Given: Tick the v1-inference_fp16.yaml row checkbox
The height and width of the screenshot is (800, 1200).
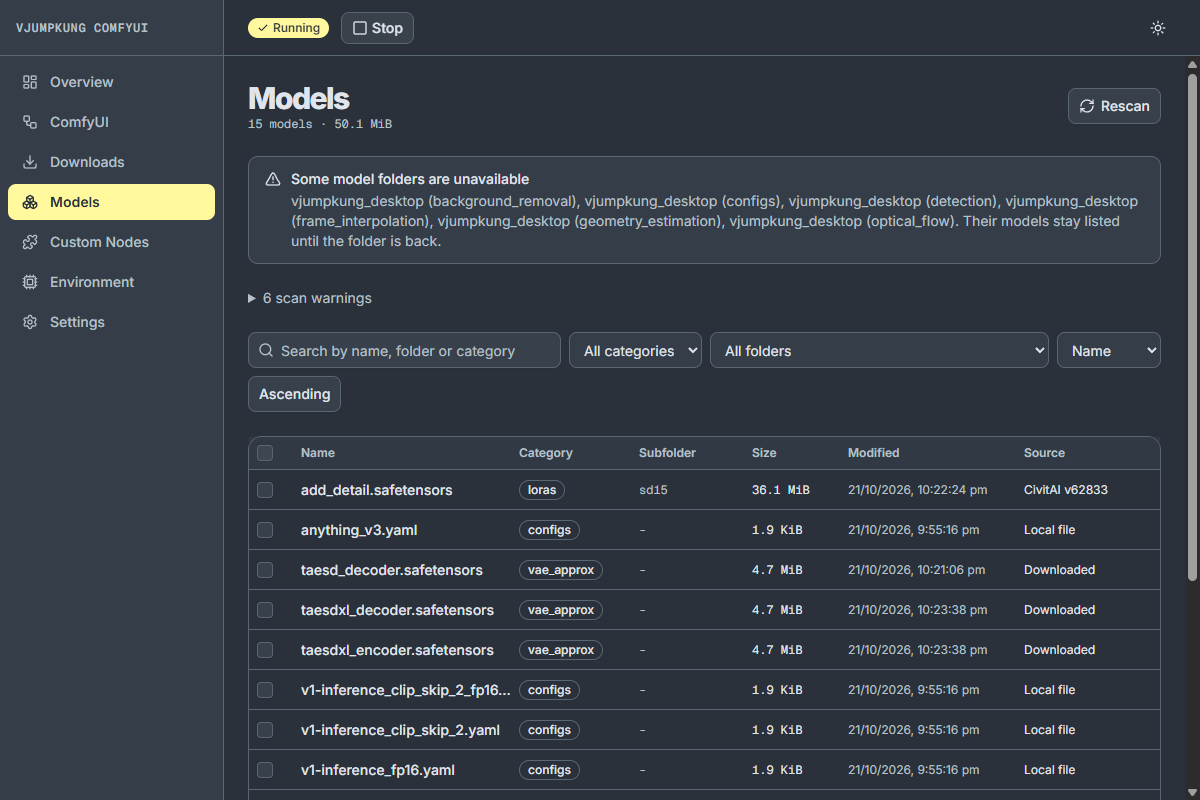Looking at the screenshot, I should [265, 770].
